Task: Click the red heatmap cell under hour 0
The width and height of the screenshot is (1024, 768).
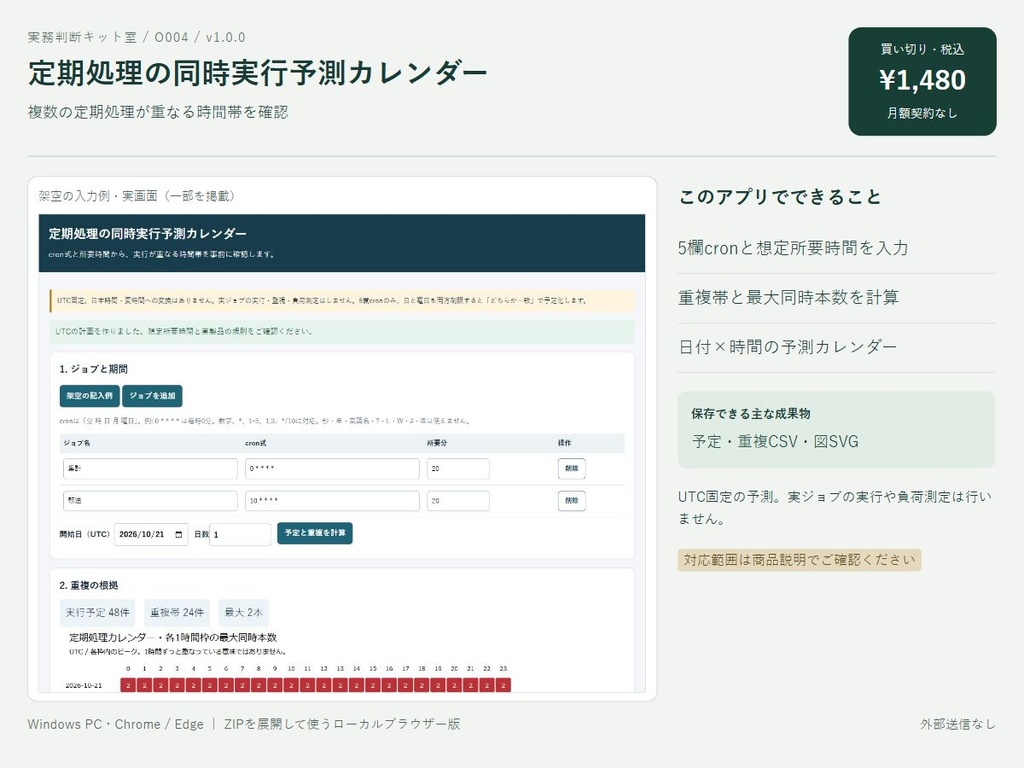Action: pos(128,685)
